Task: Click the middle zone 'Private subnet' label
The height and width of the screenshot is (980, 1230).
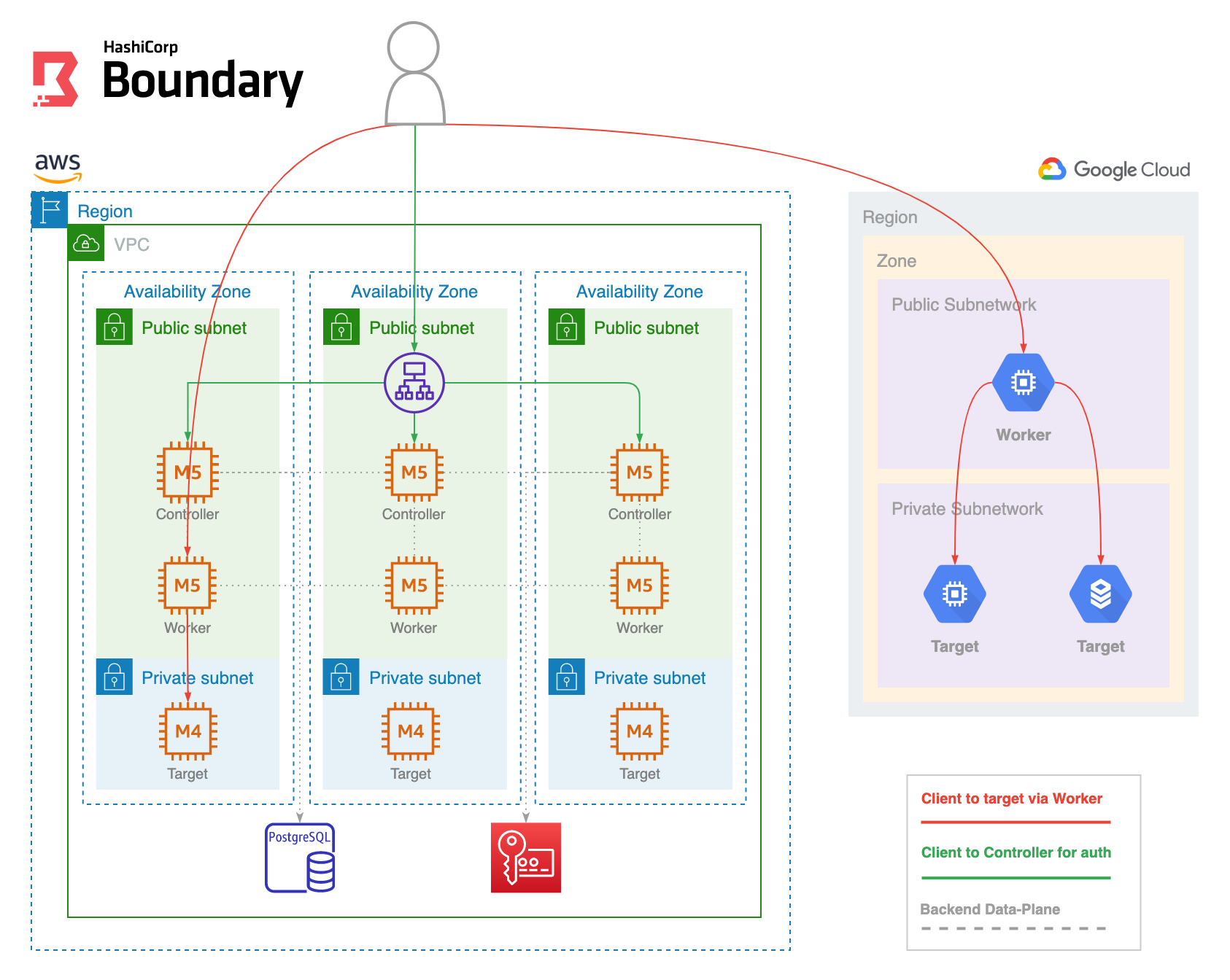Action: click(x=425, y=678)
